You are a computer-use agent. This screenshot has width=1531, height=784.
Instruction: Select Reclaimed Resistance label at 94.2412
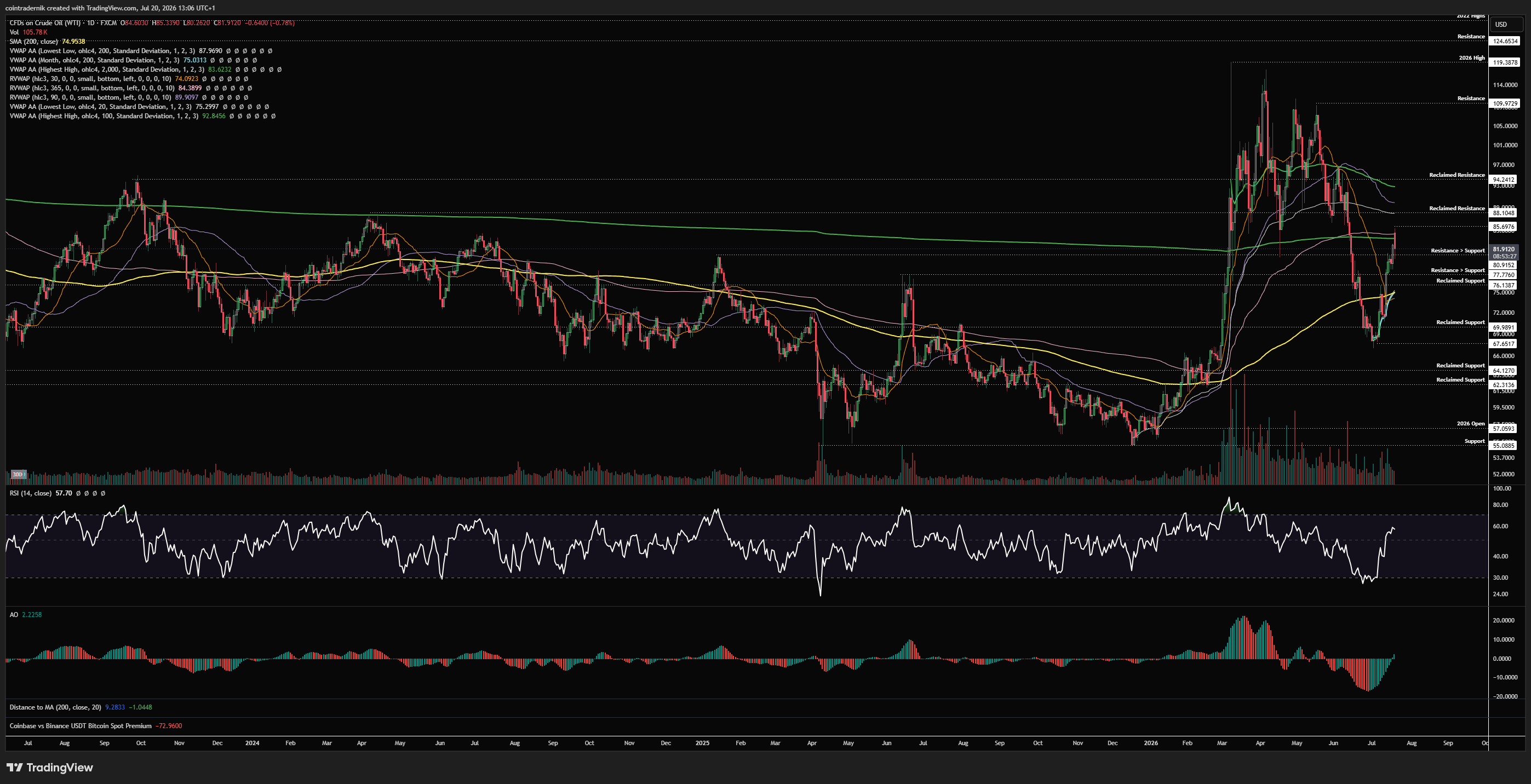1457,175
